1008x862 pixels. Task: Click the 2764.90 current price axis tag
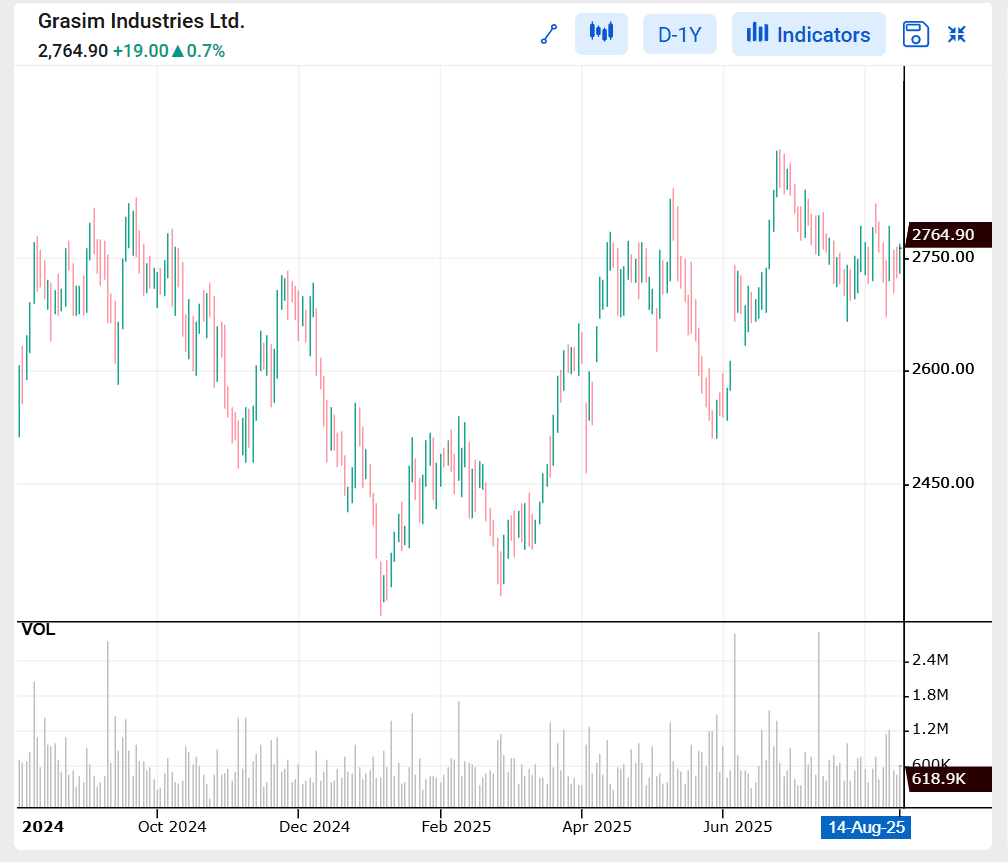pyautogui.click(x=948, y=235)
